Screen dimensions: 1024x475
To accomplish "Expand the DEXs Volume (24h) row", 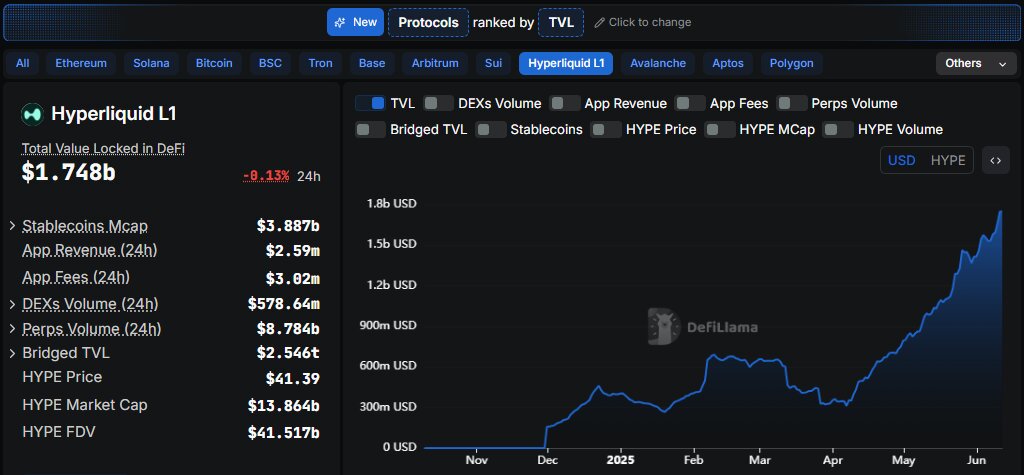I will (12, 304).
